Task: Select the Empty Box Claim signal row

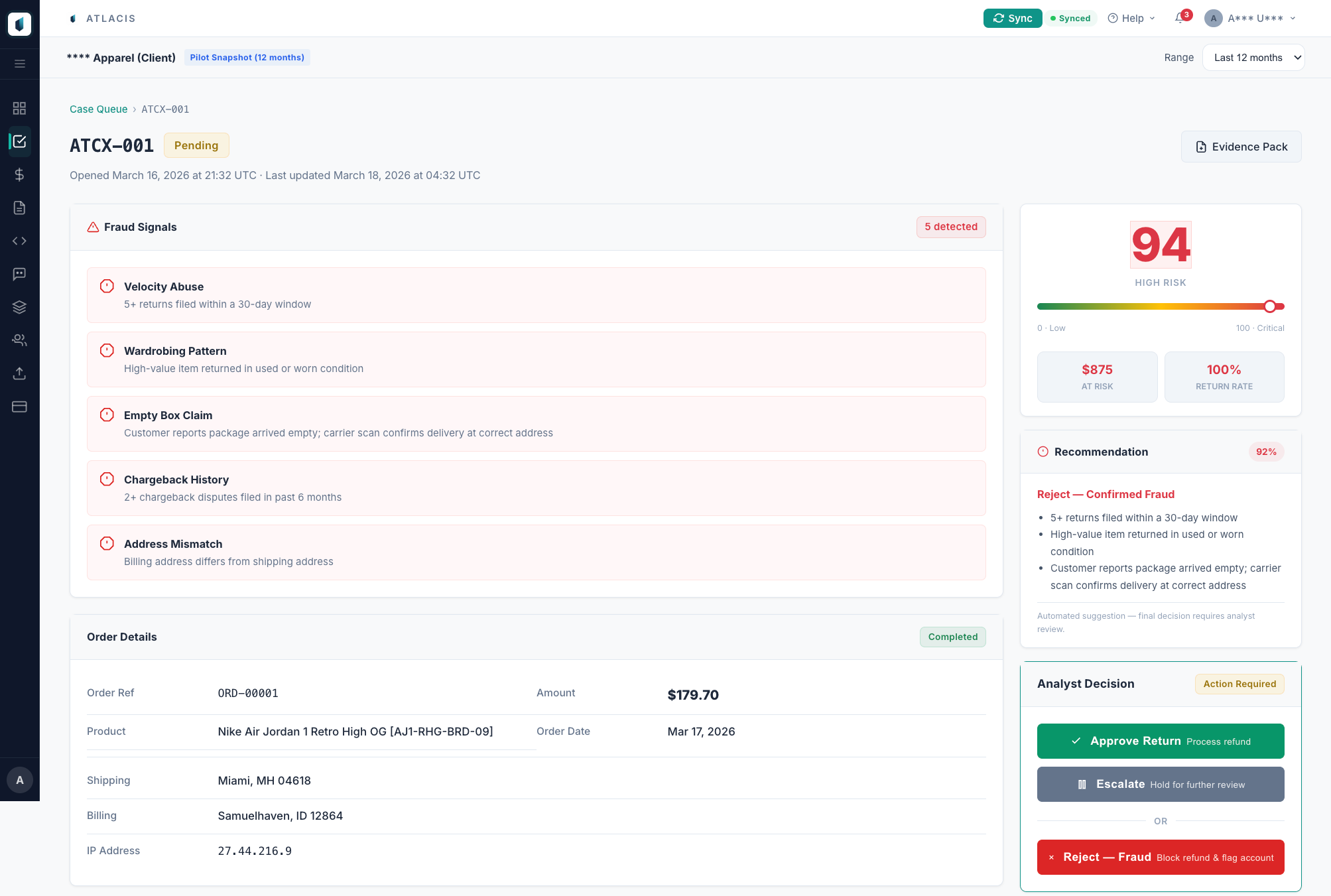Action: 537,424
